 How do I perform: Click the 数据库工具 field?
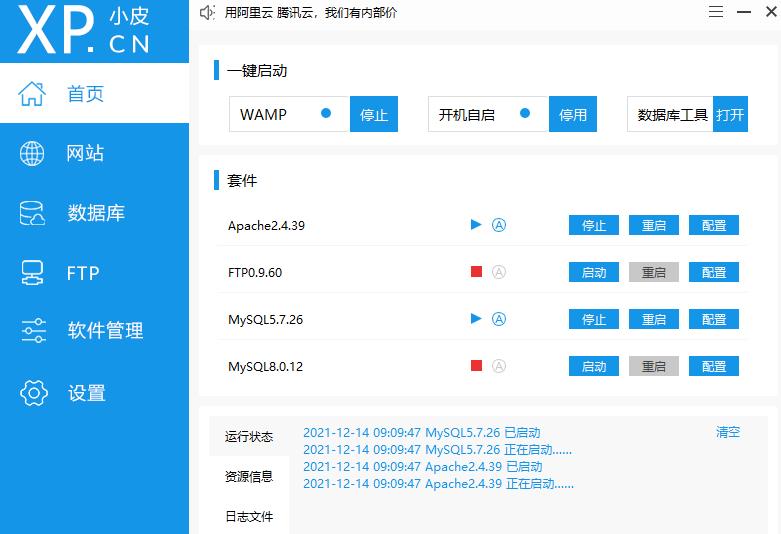(670, 114)
